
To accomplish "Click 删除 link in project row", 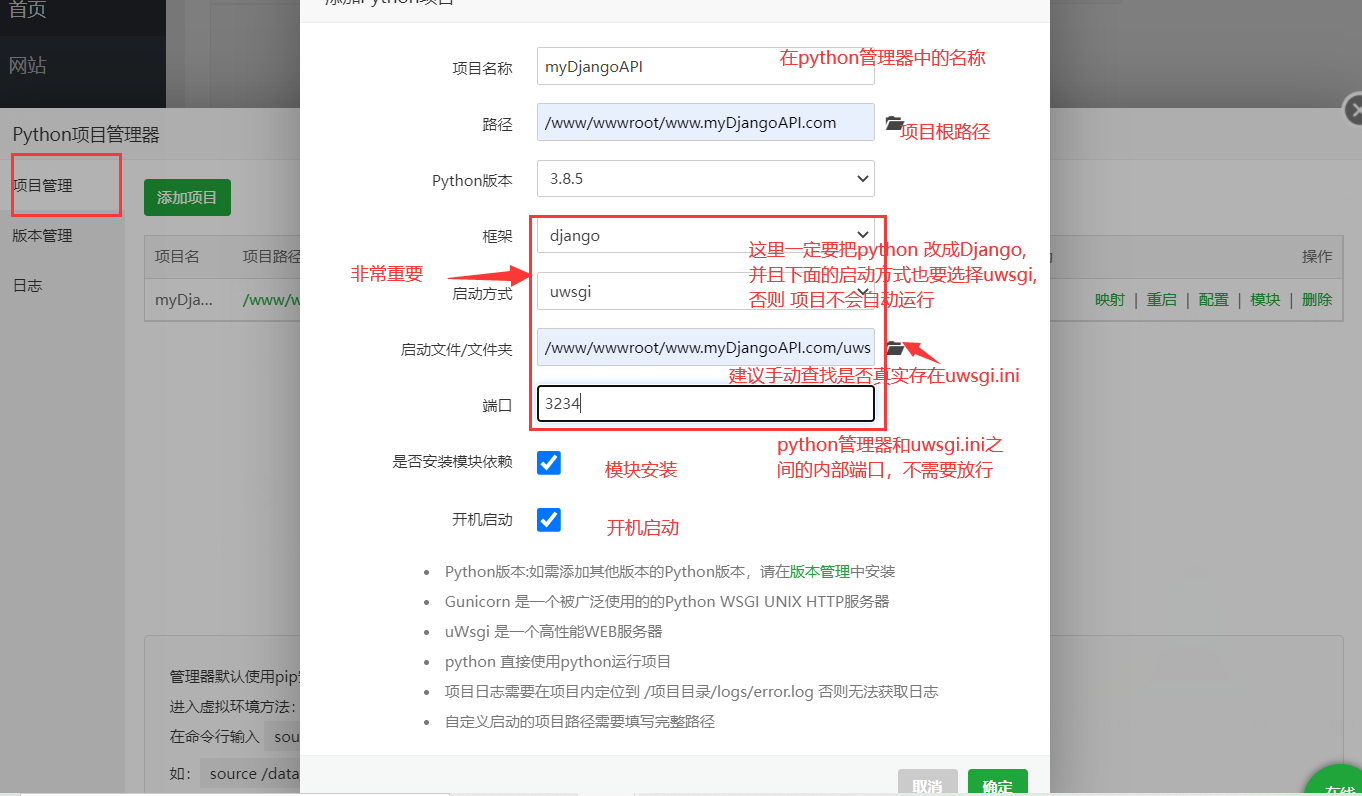I will [x=1317, y=299].
